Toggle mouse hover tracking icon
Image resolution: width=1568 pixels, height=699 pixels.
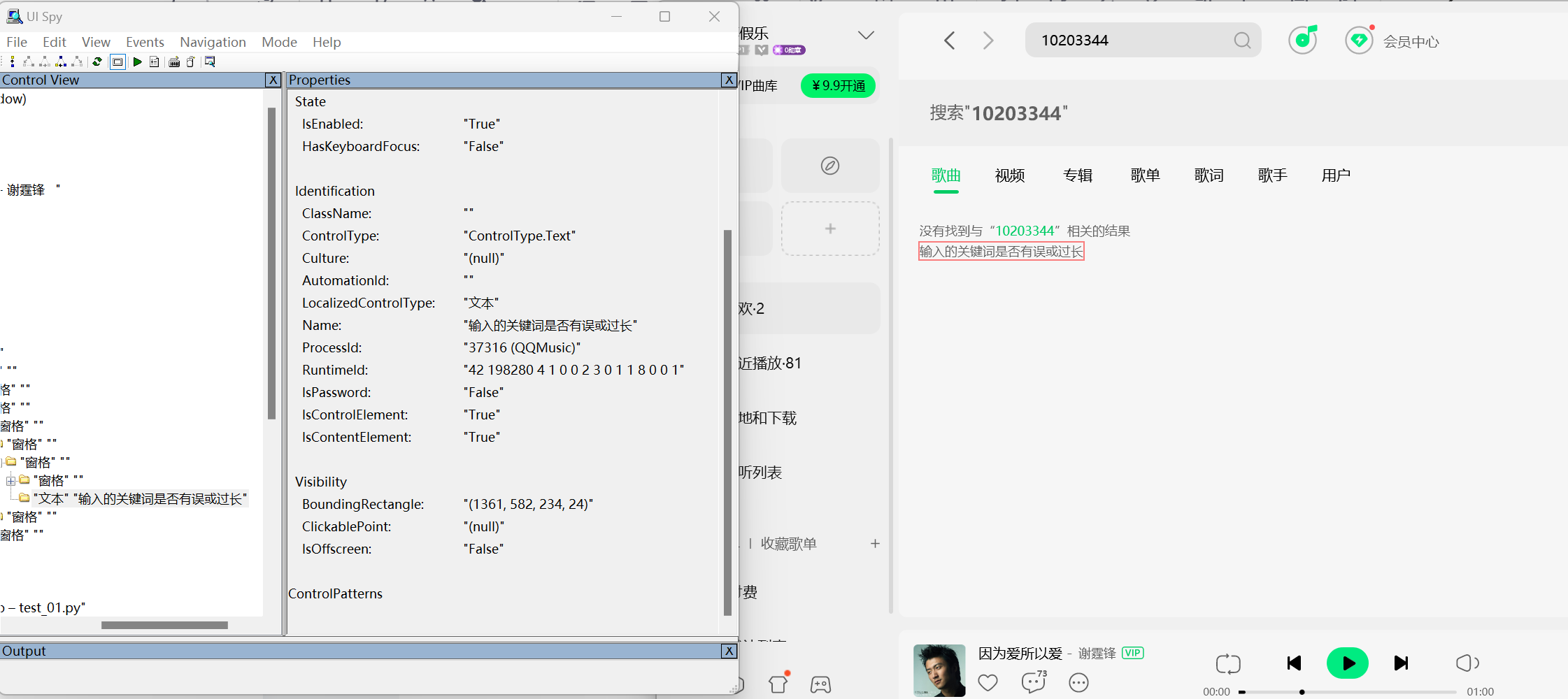(190, 62)
